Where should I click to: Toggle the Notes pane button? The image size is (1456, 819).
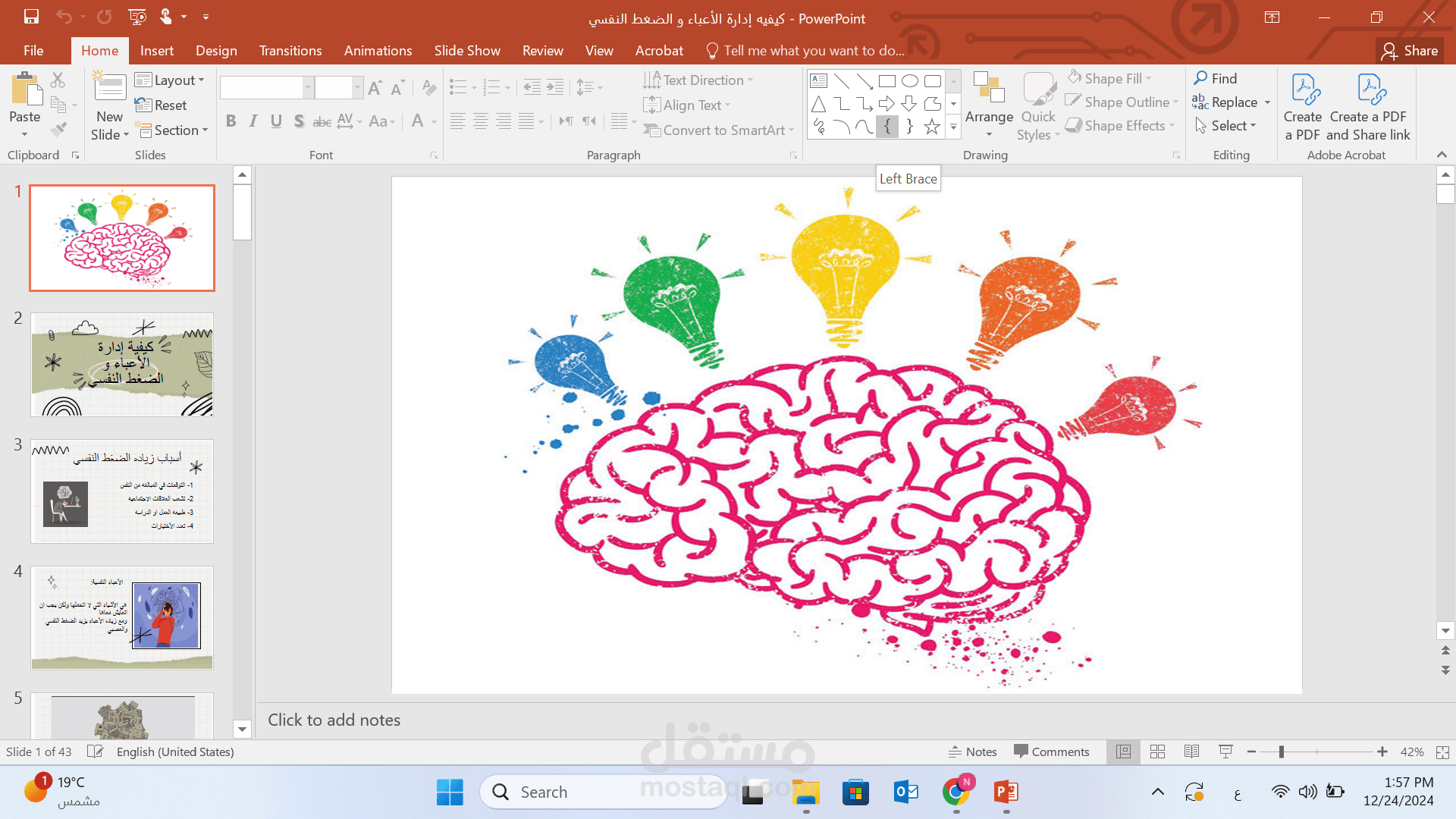pos(972,752)
